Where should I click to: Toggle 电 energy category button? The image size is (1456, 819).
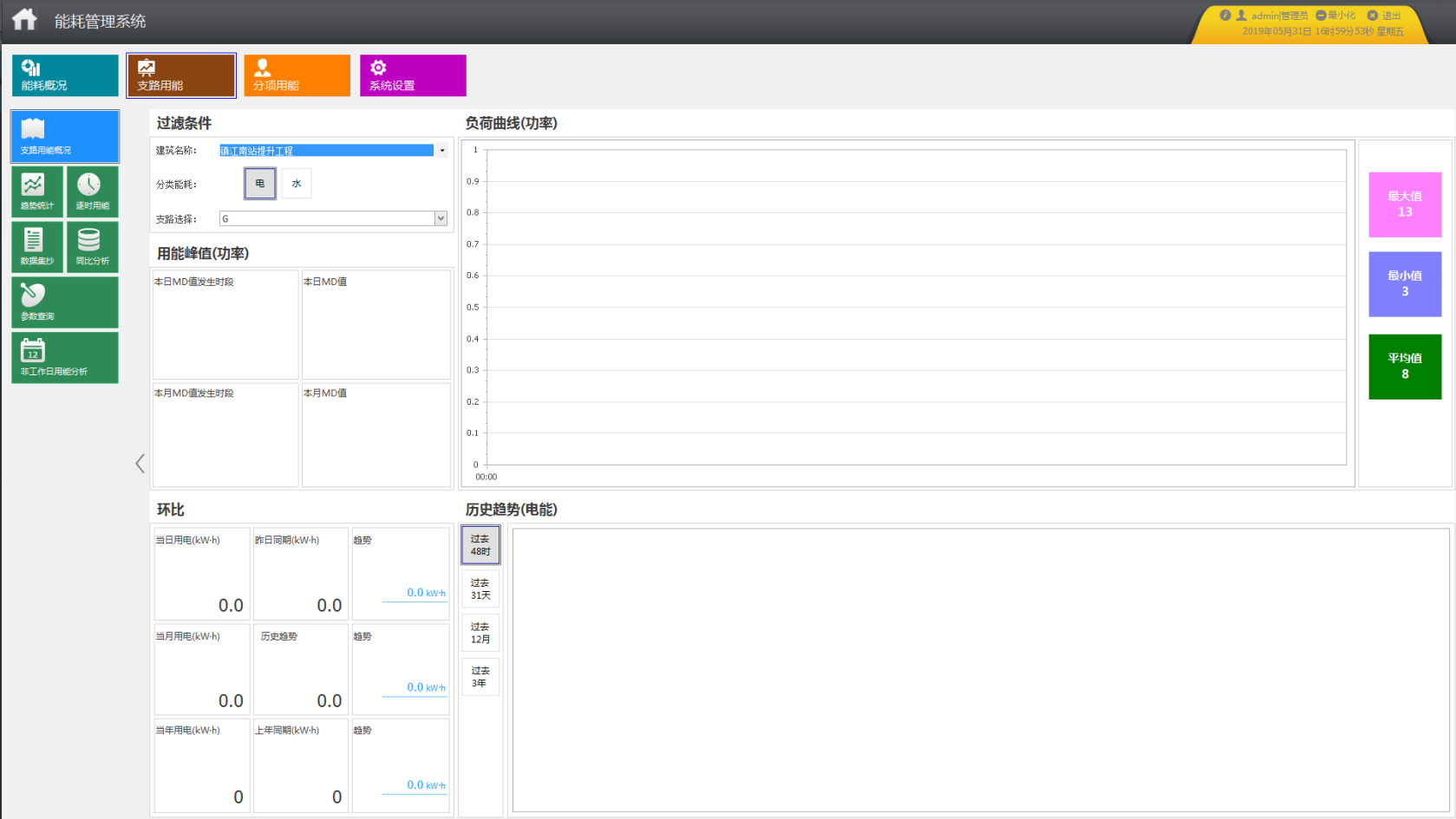coord(260,184)
